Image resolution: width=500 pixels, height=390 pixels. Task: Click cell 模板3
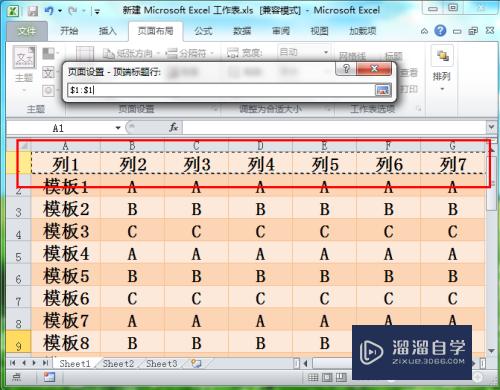click(66, 231)
